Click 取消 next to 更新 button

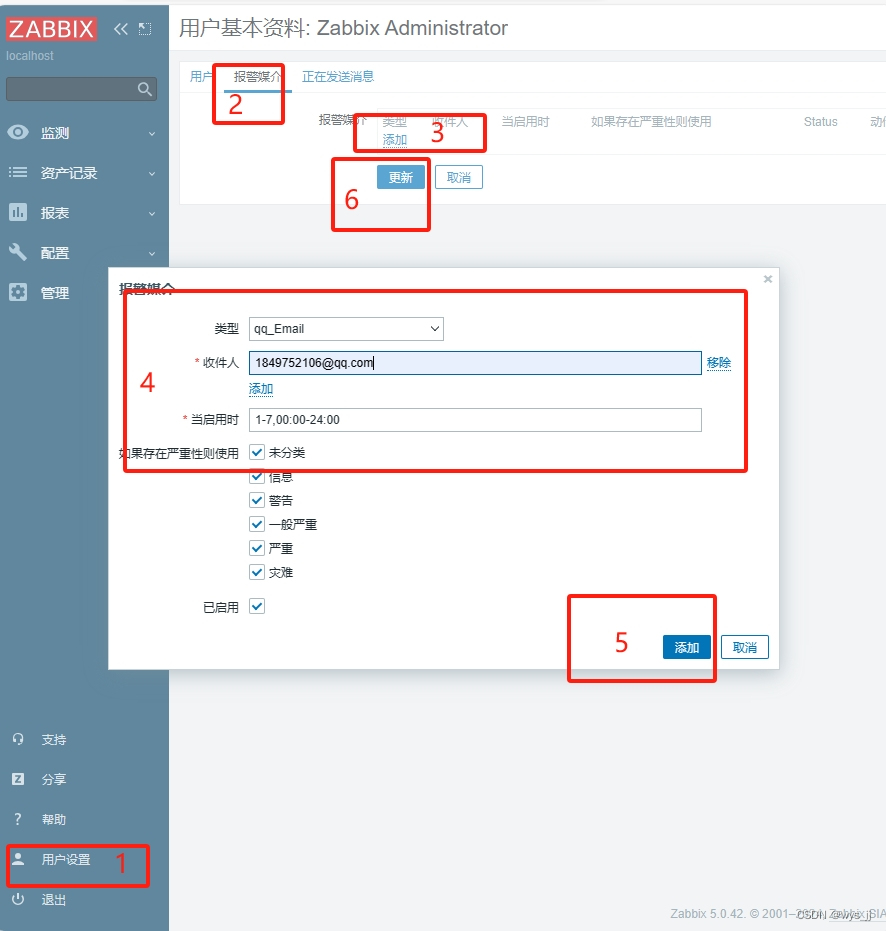tap(459, 177)
